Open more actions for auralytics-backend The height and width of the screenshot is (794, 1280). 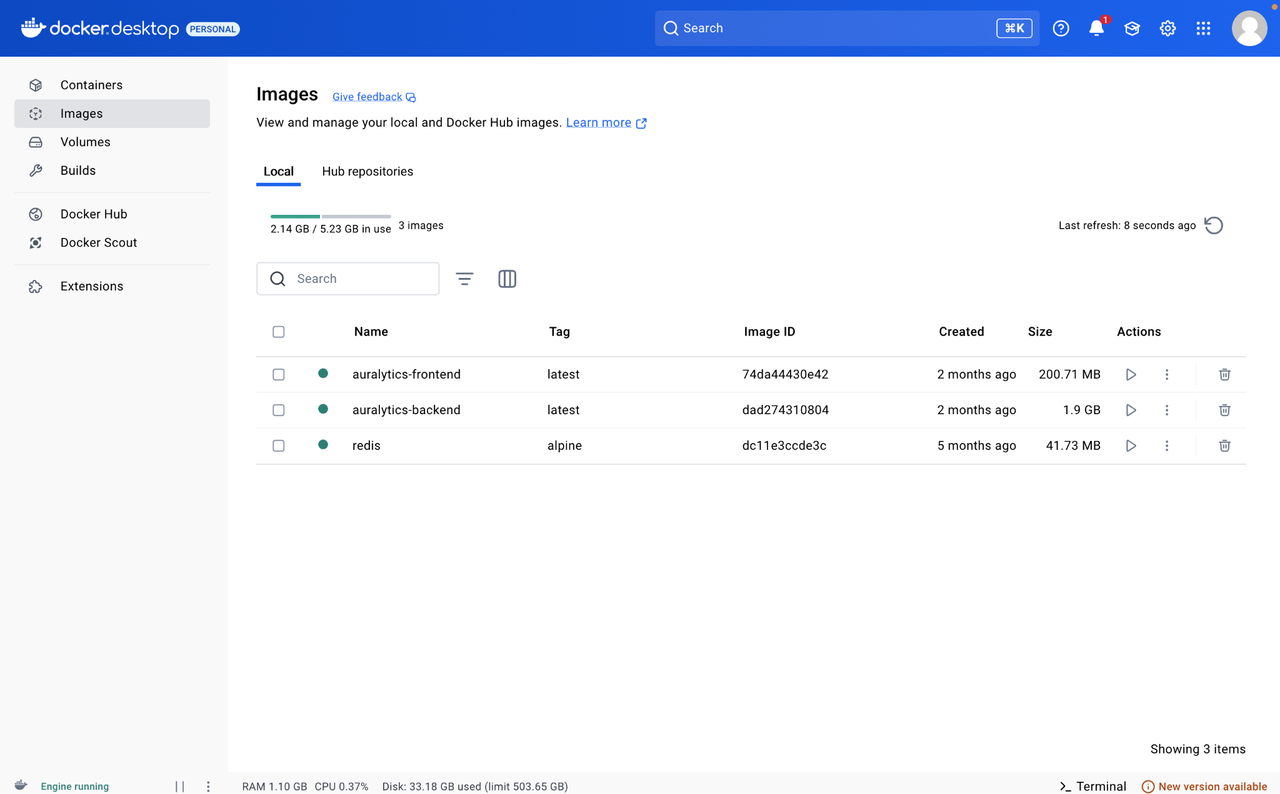pyautogui.click(x=1167, y=410)
